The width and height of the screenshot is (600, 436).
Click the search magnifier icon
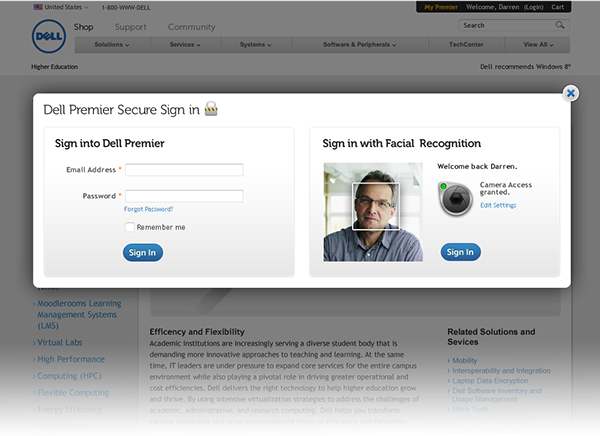pyautogui.click(x=560, y=25)
